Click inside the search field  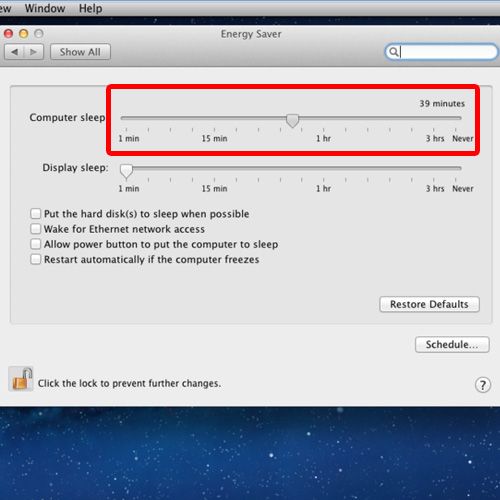[x=441, y=52]
